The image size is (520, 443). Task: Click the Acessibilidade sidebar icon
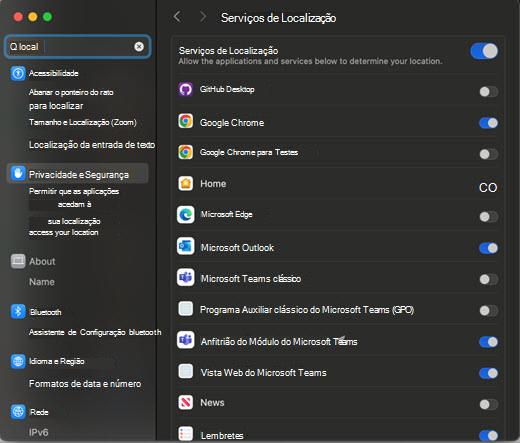pos(18,73)
